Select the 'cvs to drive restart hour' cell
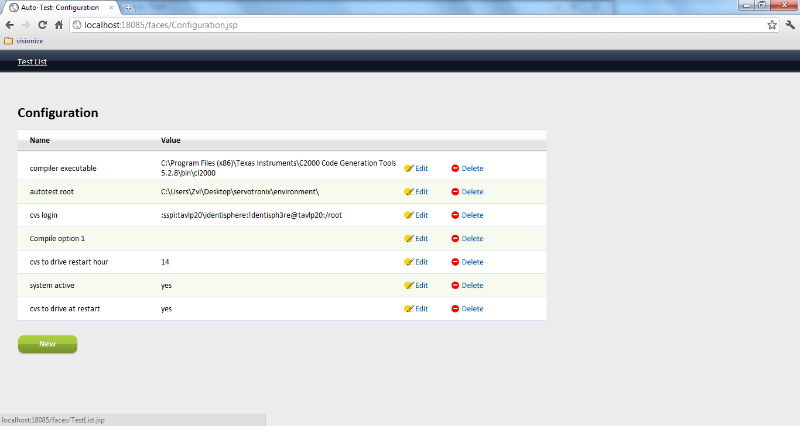This screenshot has height=426, width=800. click(x=69, y=262)
